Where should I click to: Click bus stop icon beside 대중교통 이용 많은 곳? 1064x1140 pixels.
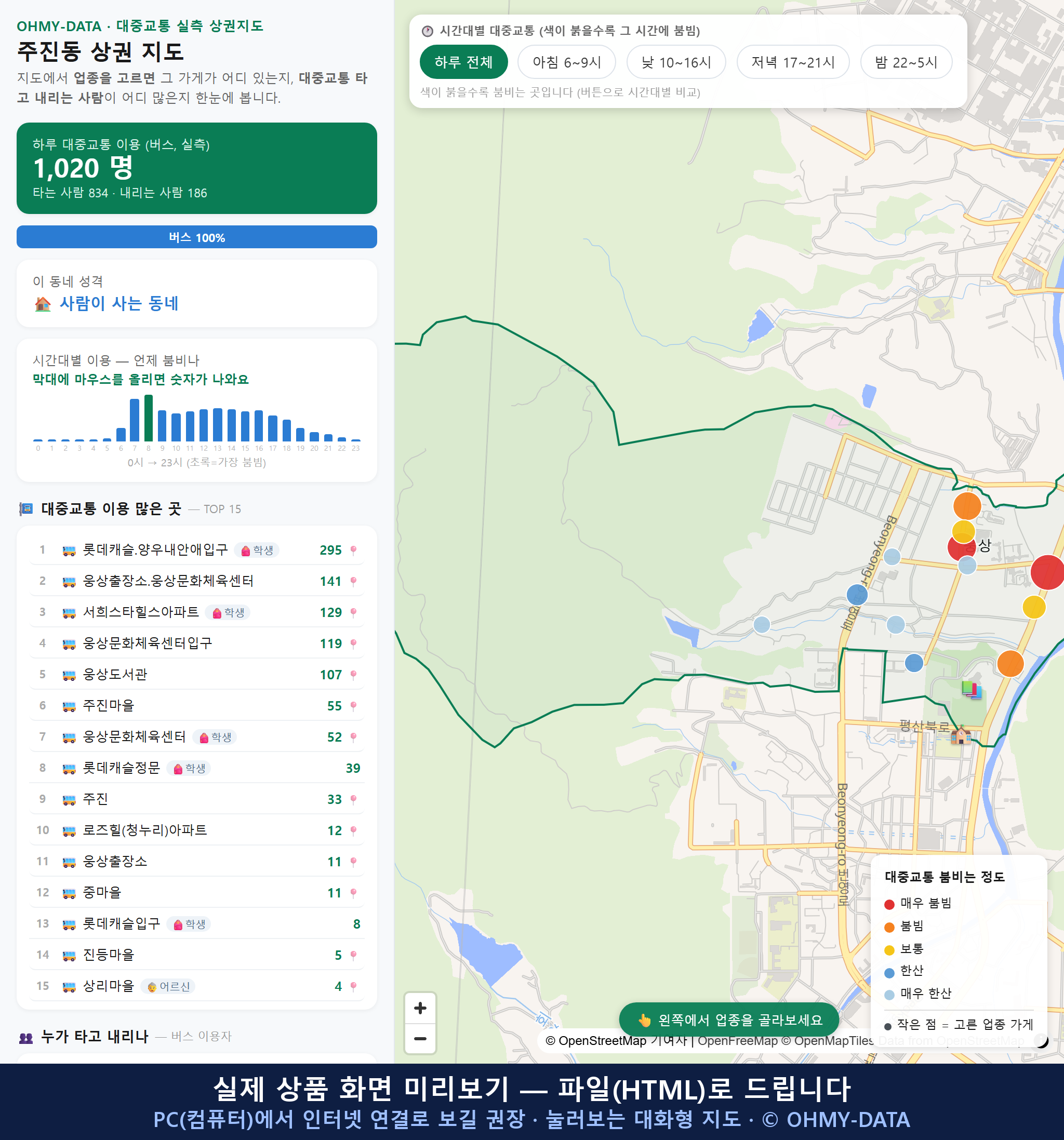tap(26, 508)
